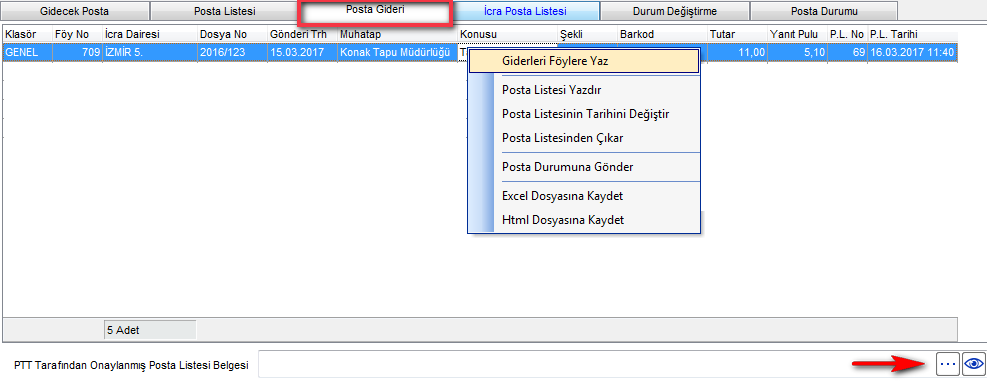987x383 pixels.
Task: Choose Excel Dosyasına Kaydet
Action: tap(585, 197)
